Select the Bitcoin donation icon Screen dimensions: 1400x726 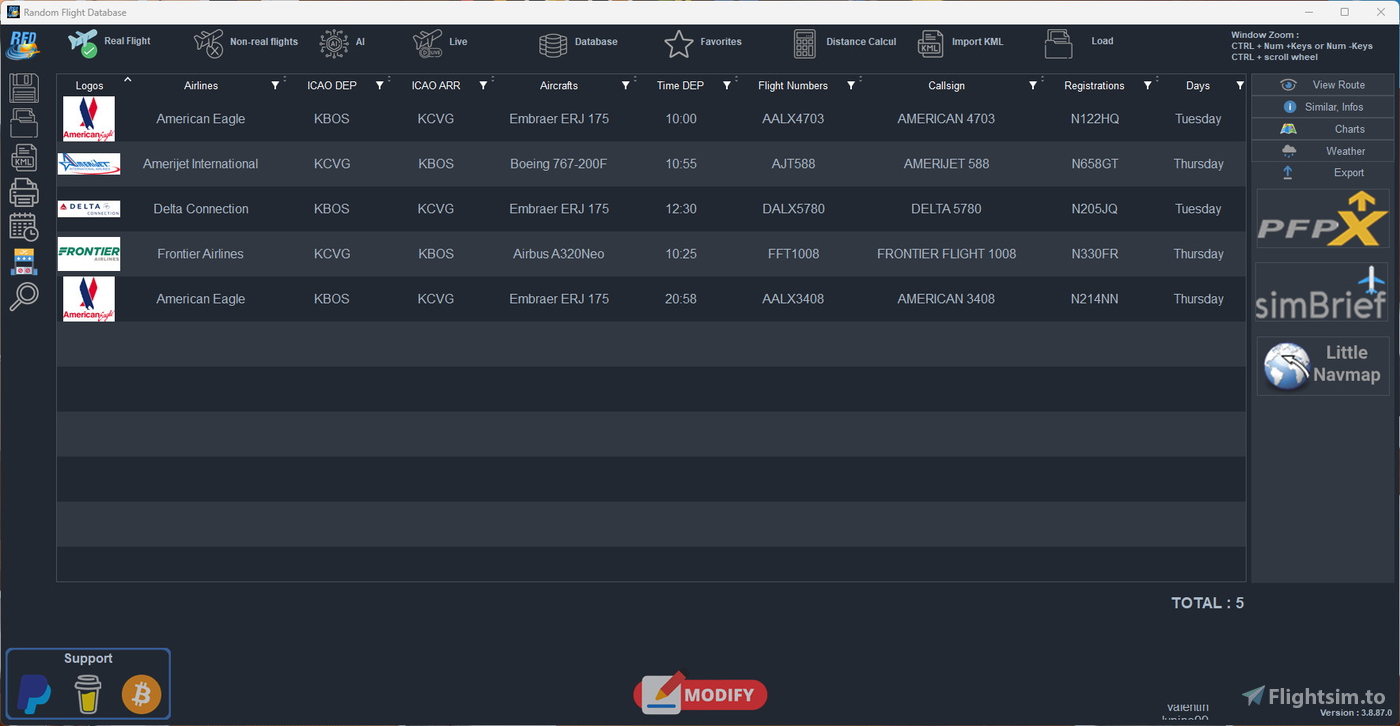point(140,694)
